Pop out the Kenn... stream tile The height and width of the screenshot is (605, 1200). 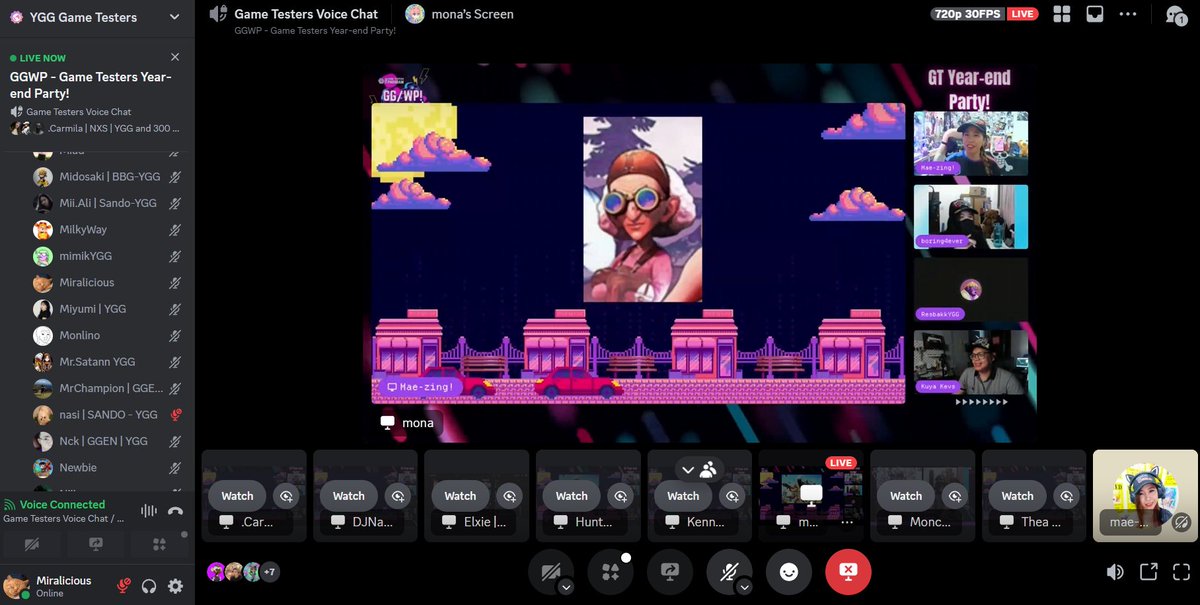pyautogui.click(x=733, y=496)
